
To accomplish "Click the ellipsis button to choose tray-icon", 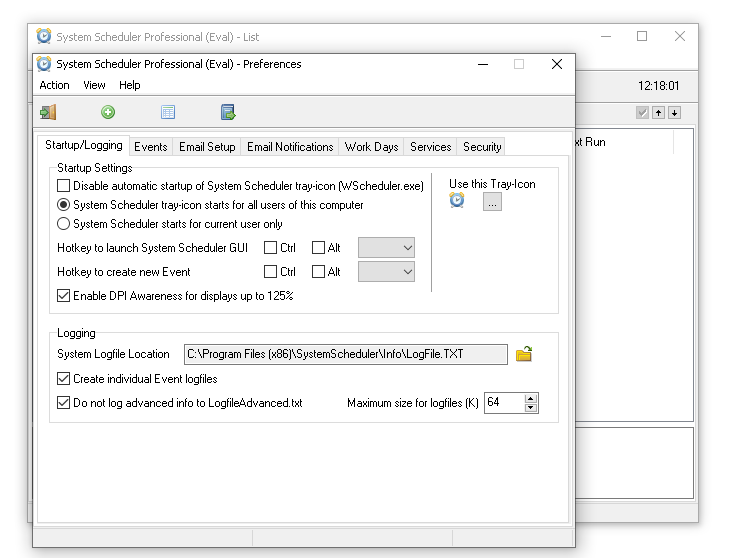I will coord(492,202).
